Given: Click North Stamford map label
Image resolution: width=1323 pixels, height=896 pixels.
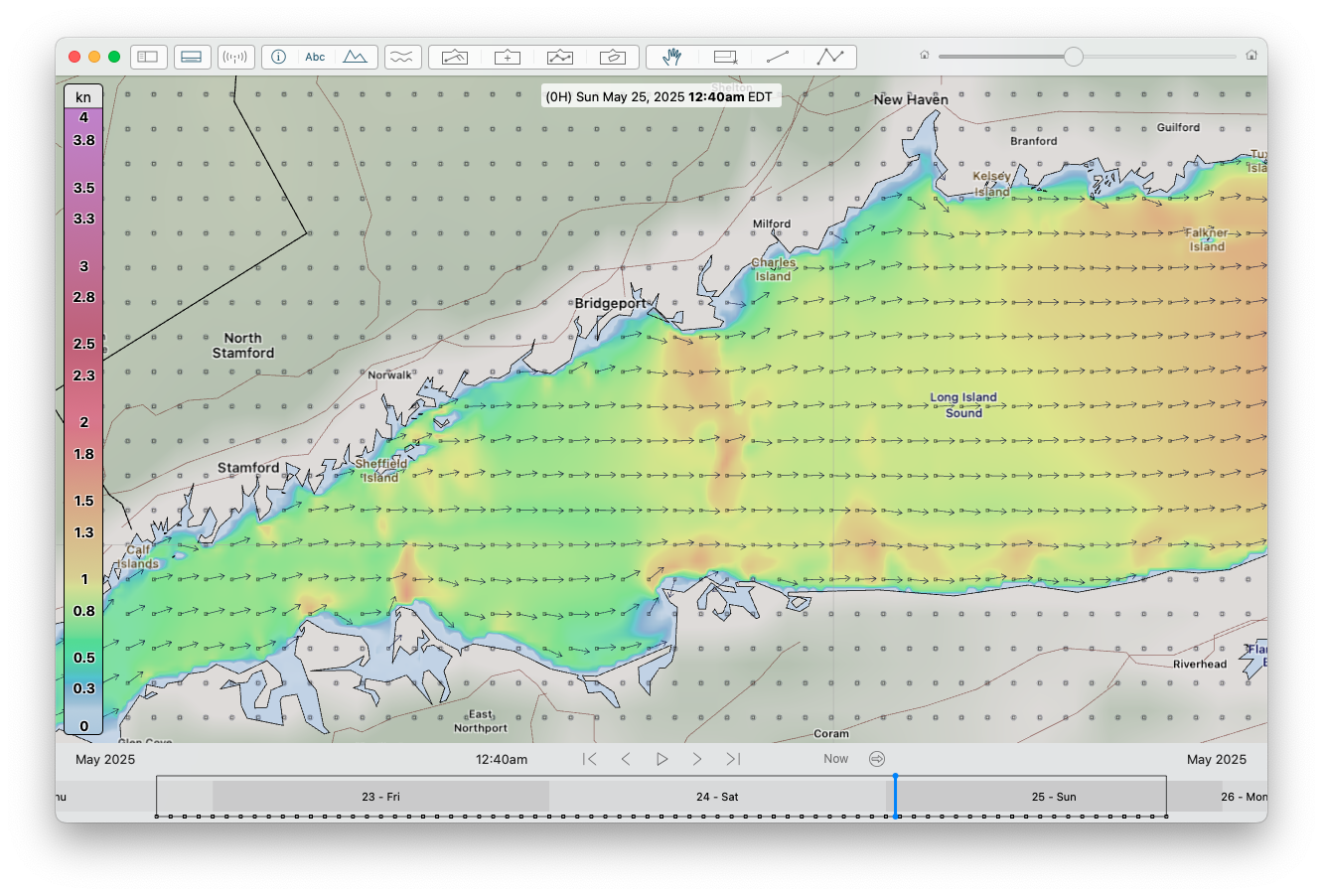Looking at the screenshot, I should coord(243,346).
